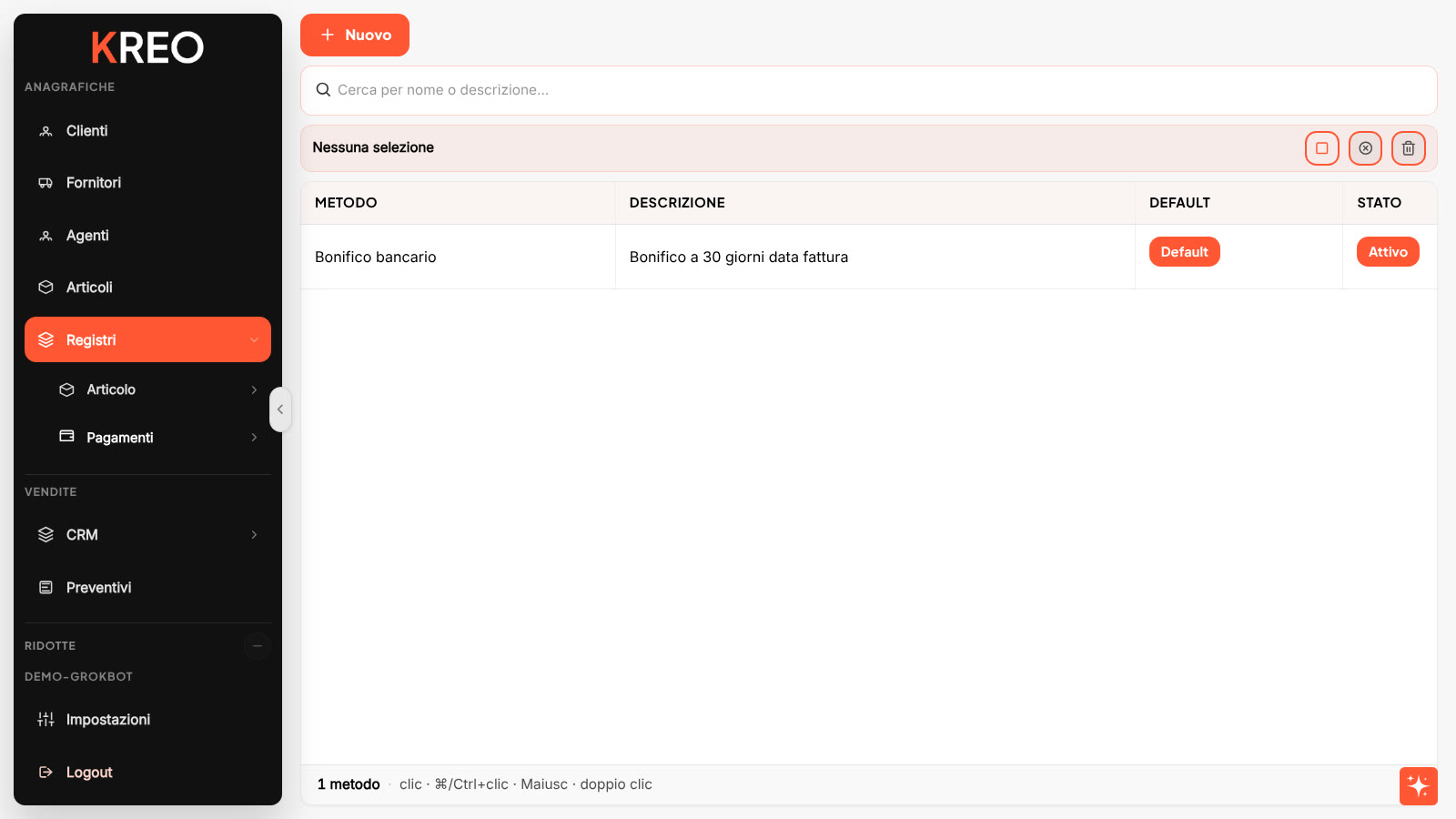Click the CRM layers icon
Image resolution: width=1456 pixels, height=819 pixels.
(x=45, y=535)
